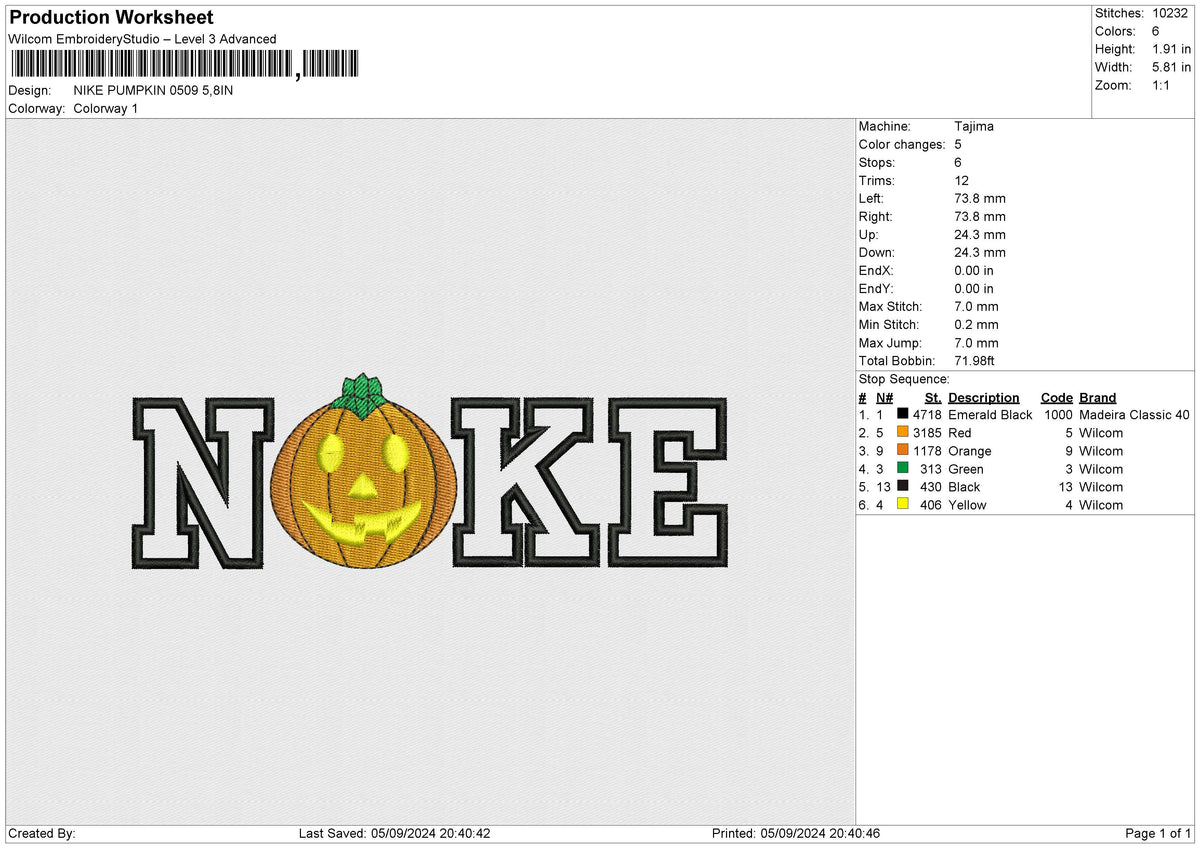Click stitch count 1178 in Orange row

tap(928, 450)
